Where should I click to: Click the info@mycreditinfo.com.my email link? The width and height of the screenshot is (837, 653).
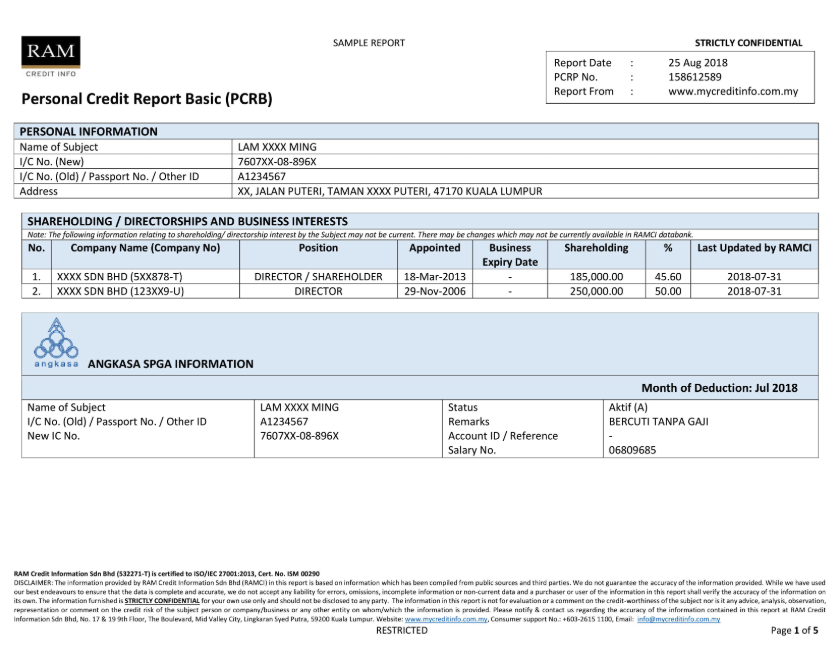(678, 620)
